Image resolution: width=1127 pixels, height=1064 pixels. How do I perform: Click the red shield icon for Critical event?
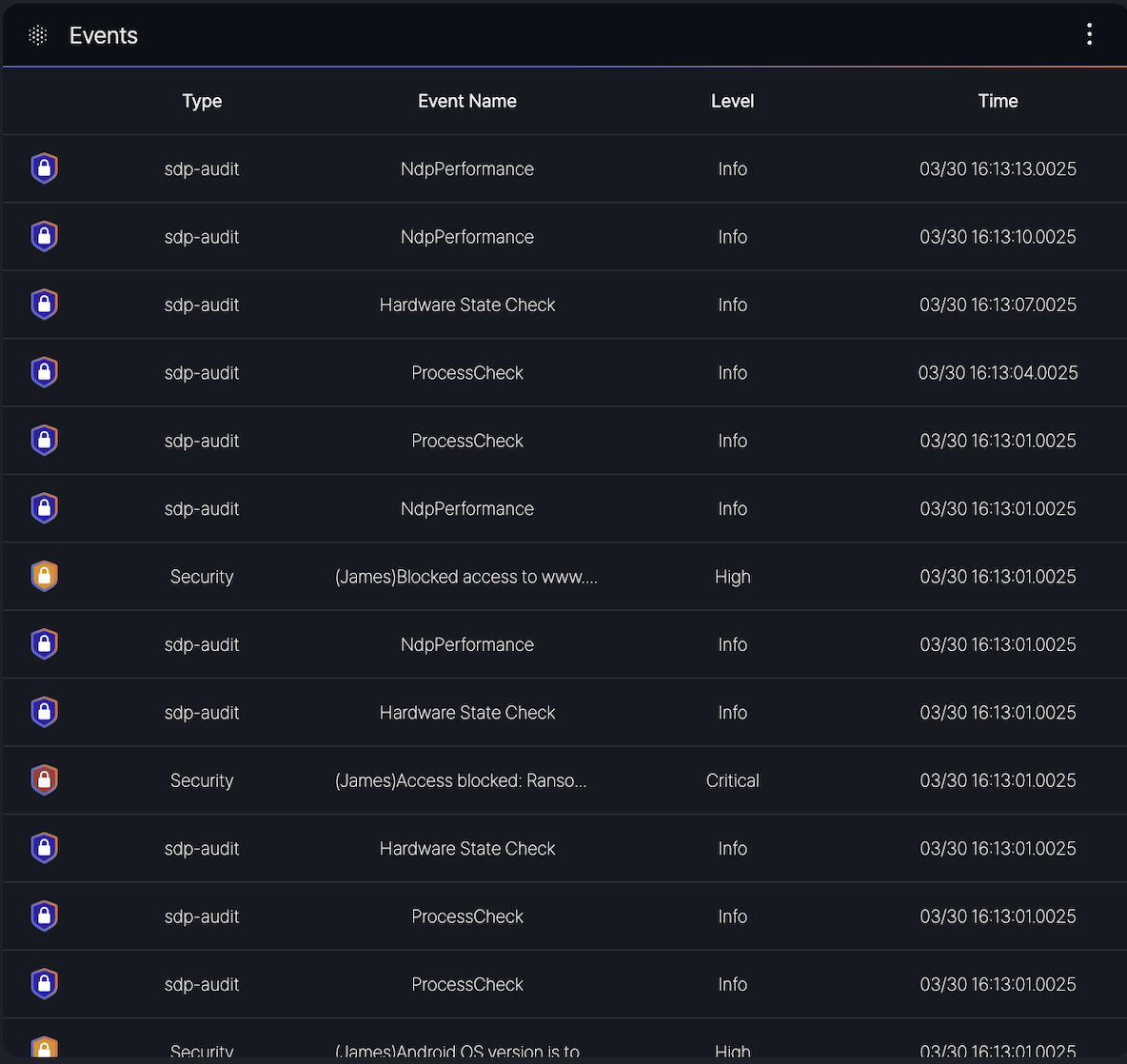[45, 780]
